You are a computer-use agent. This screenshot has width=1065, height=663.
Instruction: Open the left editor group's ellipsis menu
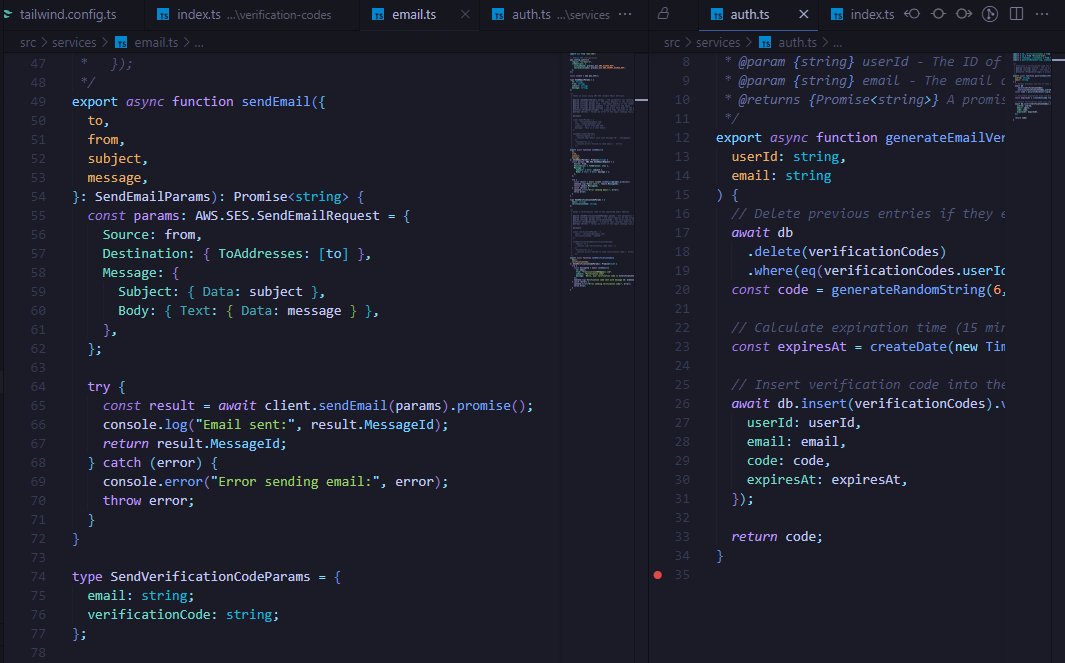coord(625,14)
